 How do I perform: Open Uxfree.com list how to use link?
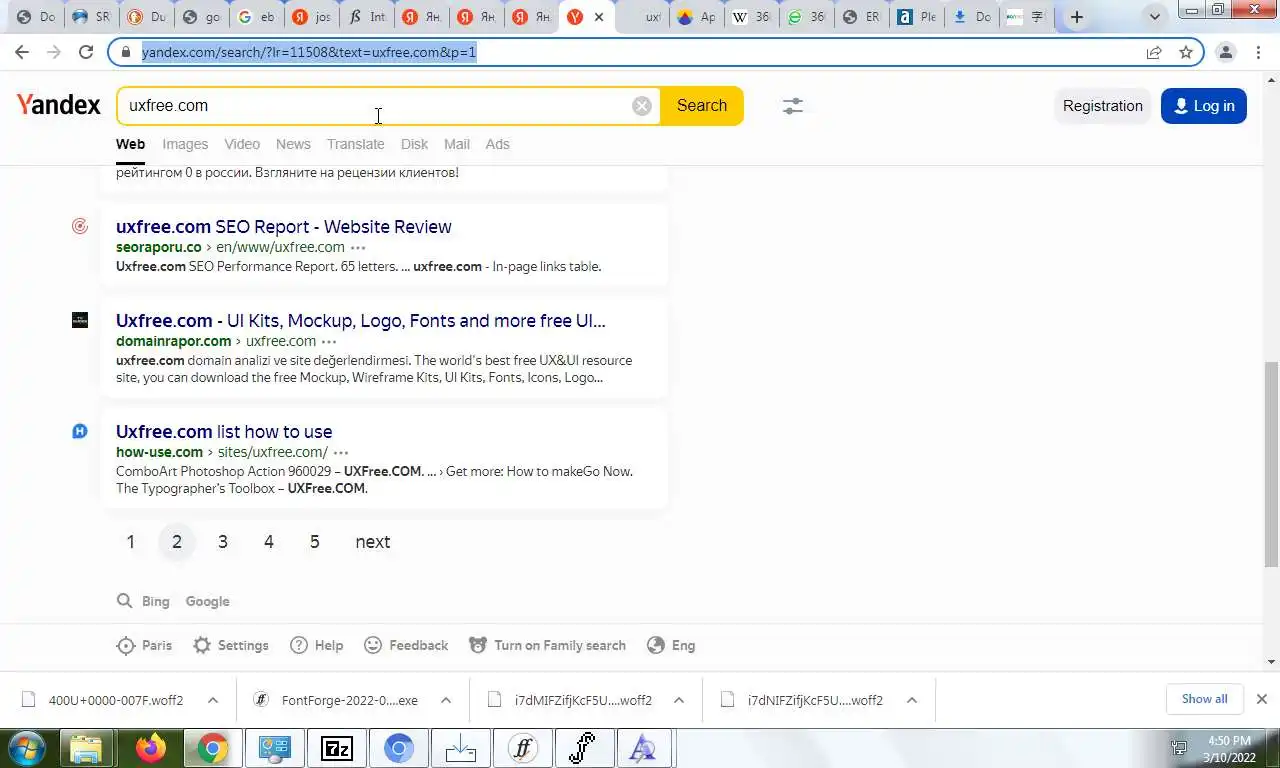tap(224, 432)
